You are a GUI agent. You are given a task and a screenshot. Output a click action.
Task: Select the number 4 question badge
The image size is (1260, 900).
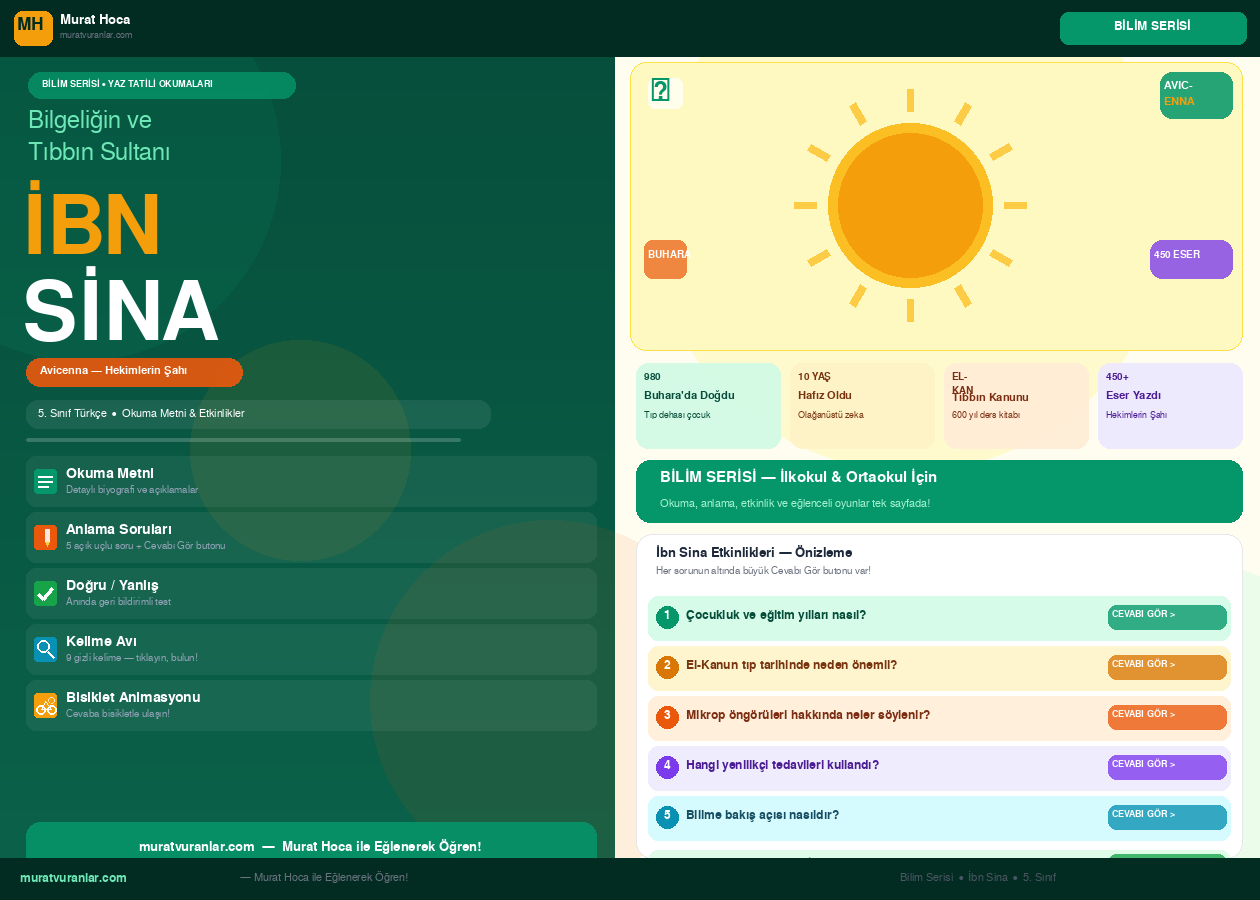point(667,767)
